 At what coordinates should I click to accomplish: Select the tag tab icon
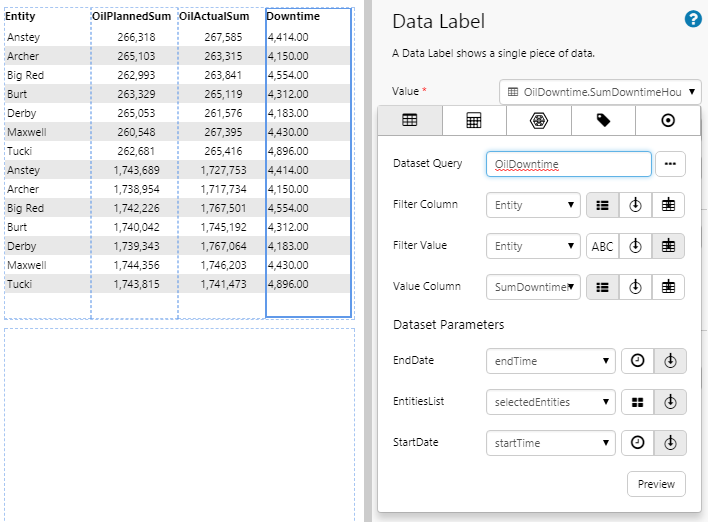pos(603,120)
